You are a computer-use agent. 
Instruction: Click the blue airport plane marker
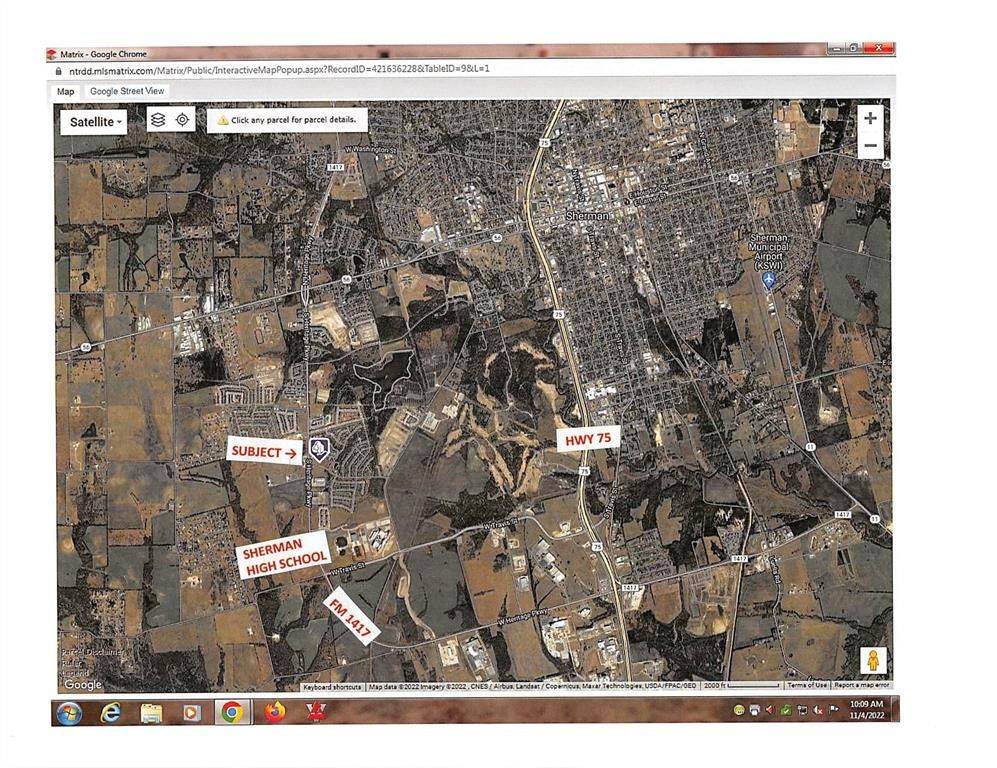(x=769, y=280)
